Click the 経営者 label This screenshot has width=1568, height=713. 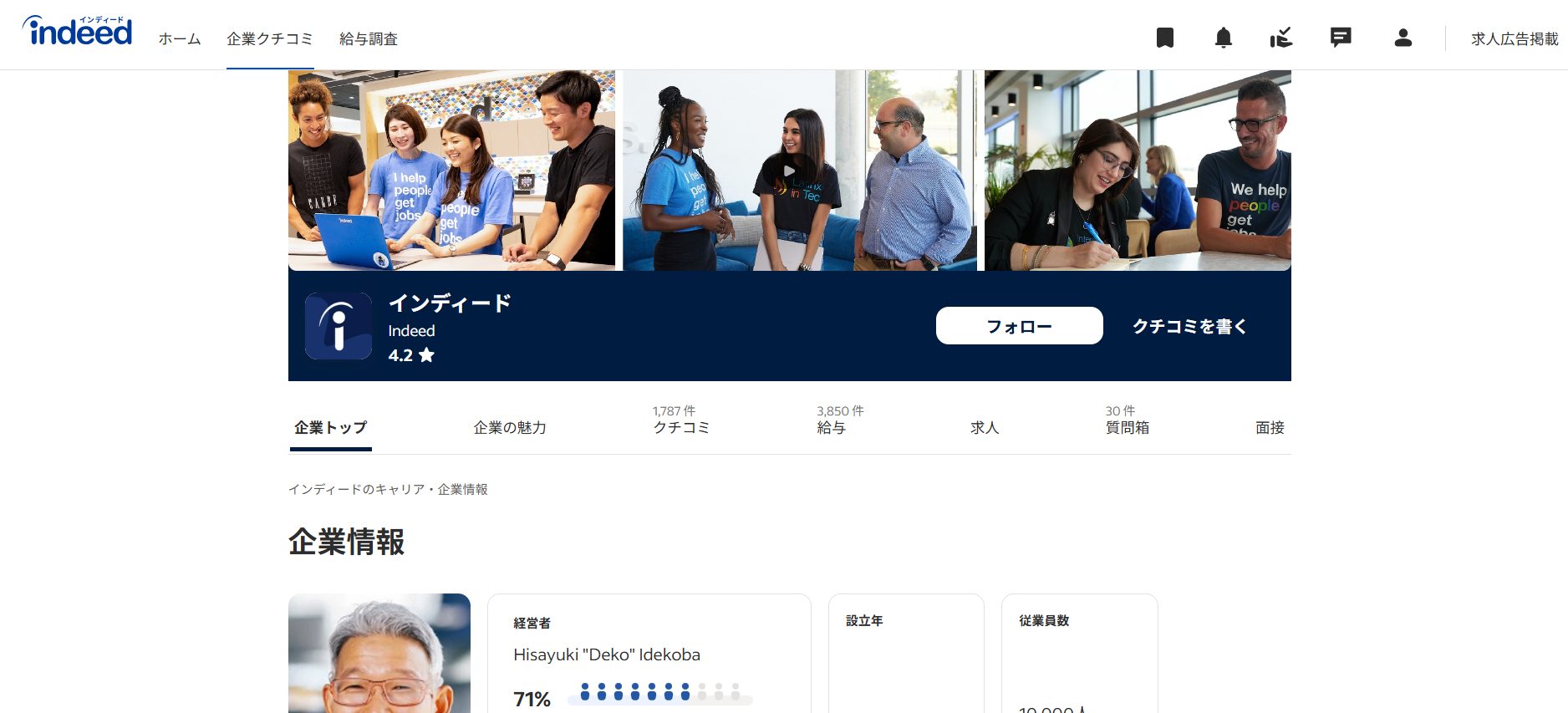(x=532, y=623)
